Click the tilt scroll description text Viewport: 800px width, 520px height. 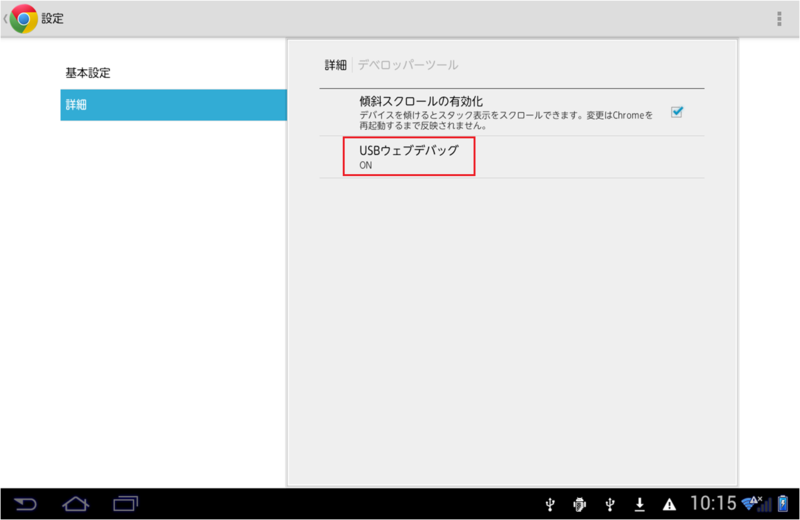506,120
